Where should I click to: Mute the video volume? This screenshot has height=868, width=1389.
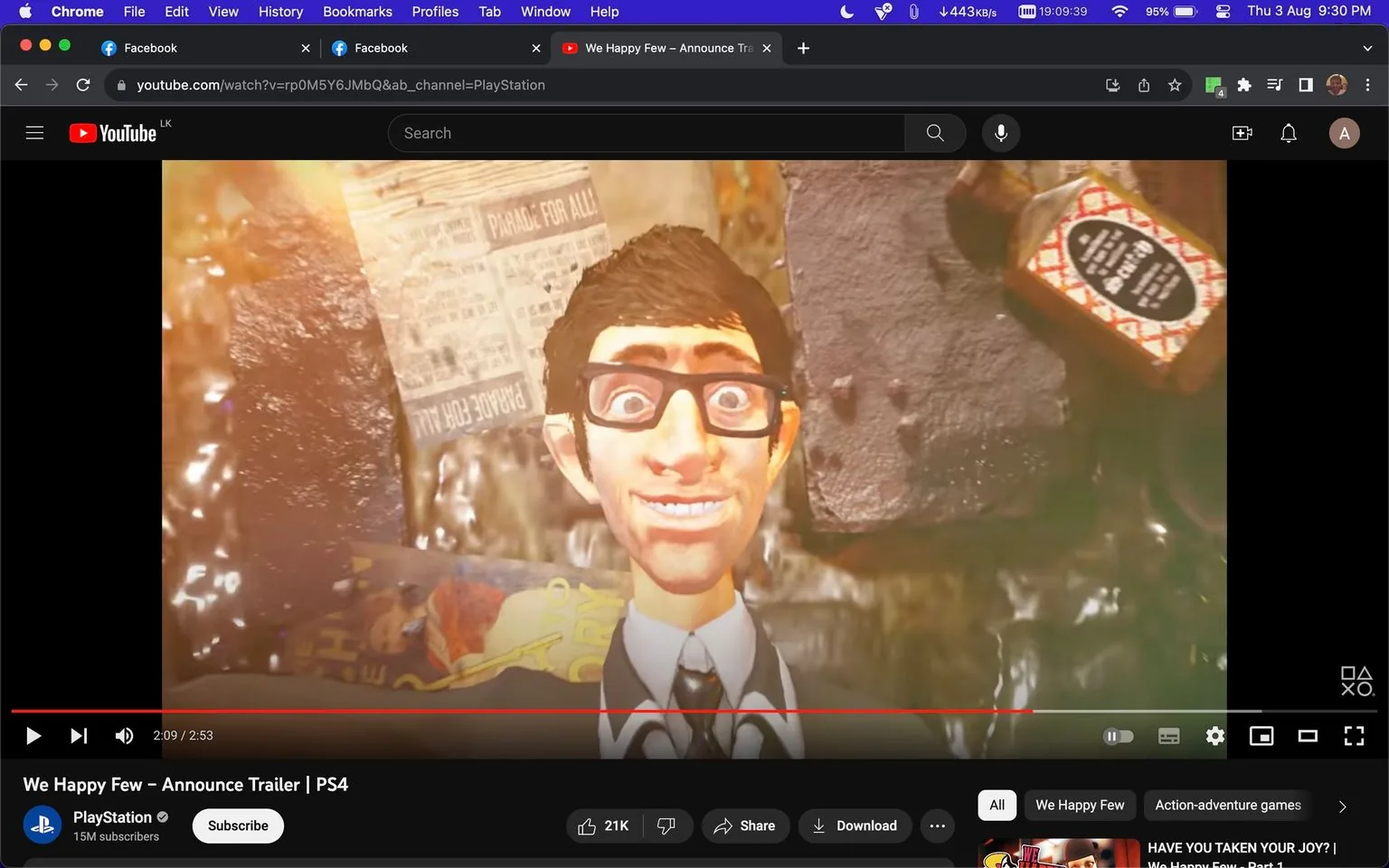[124, 735]
